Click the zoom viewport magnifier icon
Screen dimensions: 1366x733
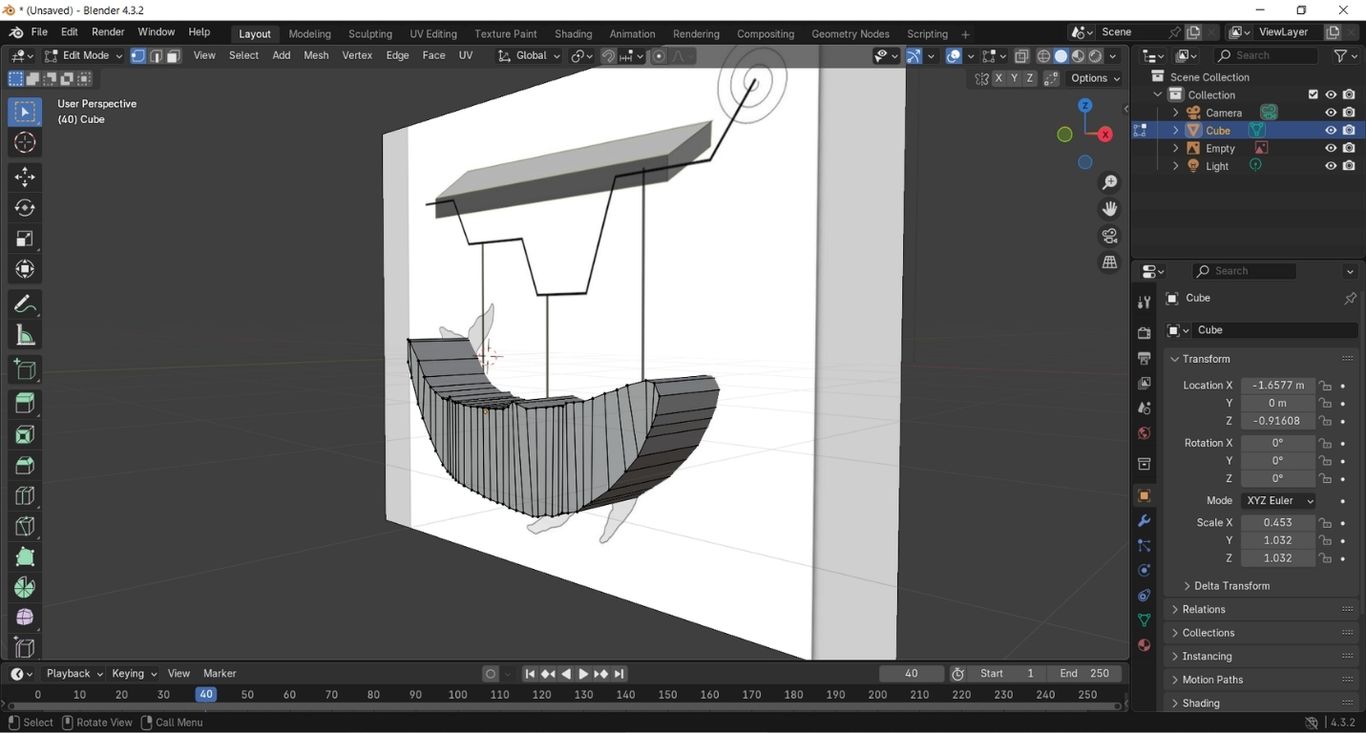(1110, 182)
